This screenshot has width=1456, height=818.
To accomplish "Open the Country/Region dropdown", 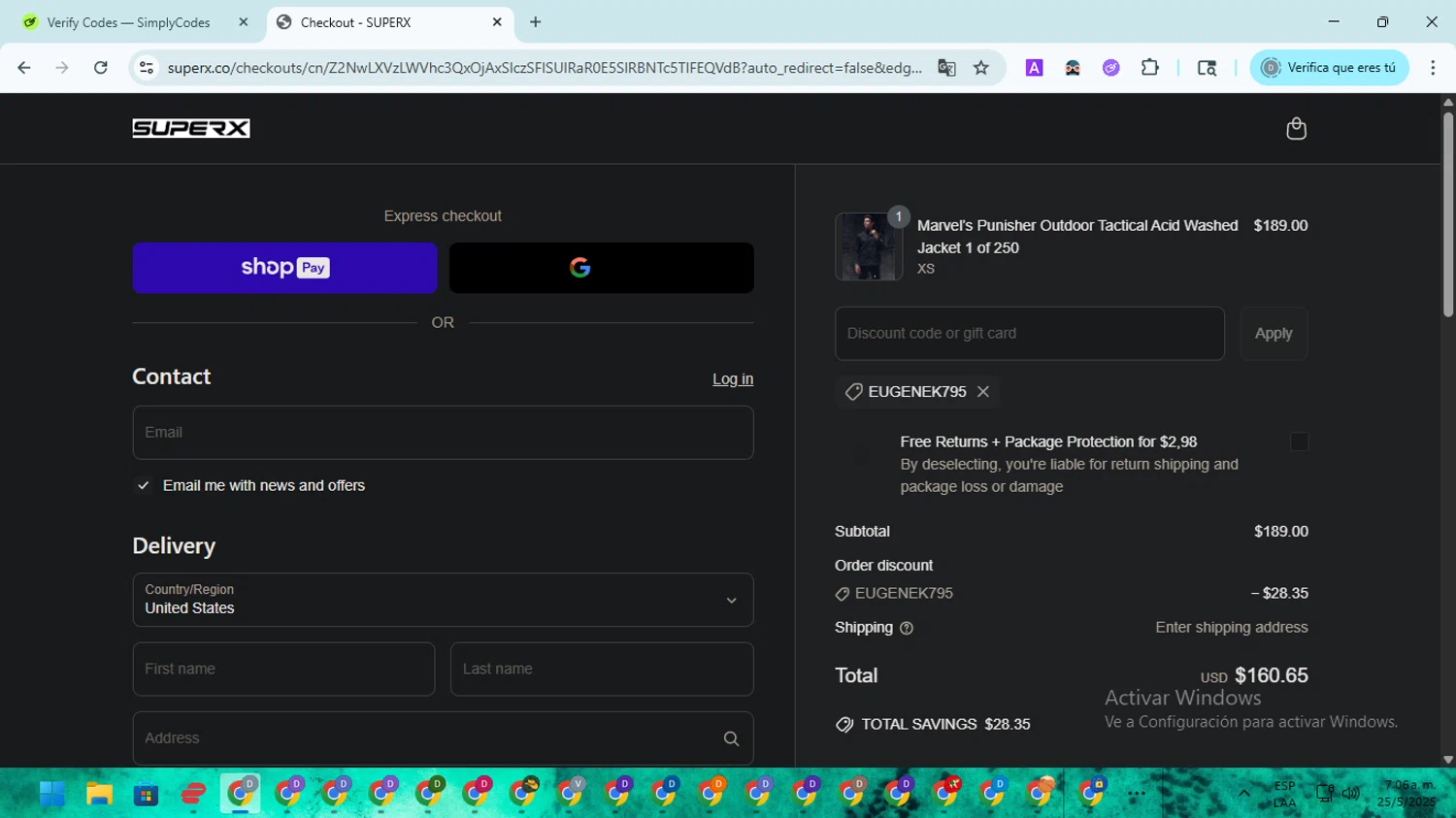I will click(x=443, y=600).
